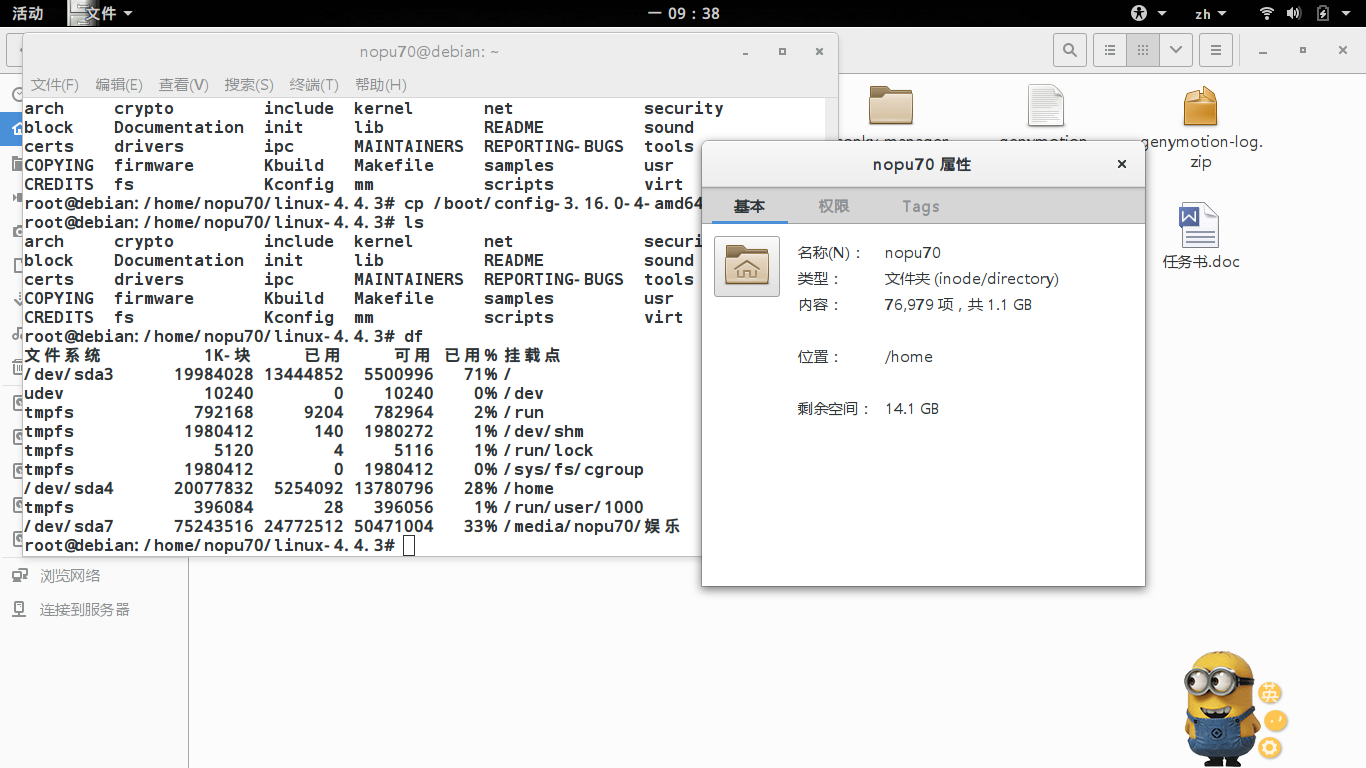Click the search icon in file manager toolbar
This screenshot has width=1366, height=768.
point(1069,50)
